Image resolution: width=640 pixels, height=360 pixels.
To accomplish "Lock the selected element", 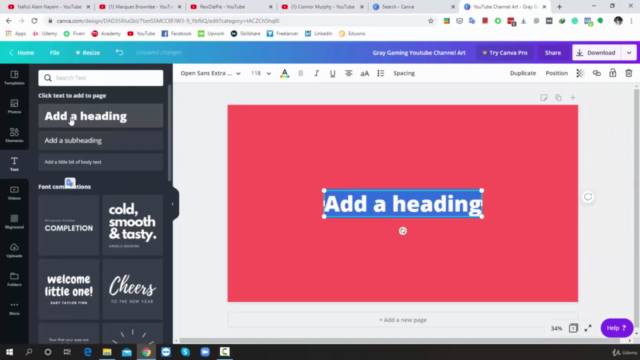I will pyautogui.click(x=613, y=73).
